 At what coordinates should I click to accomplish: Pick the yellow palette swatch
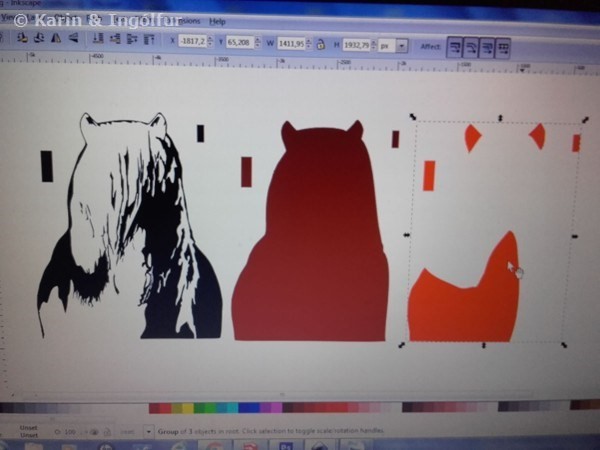[188, 408]
